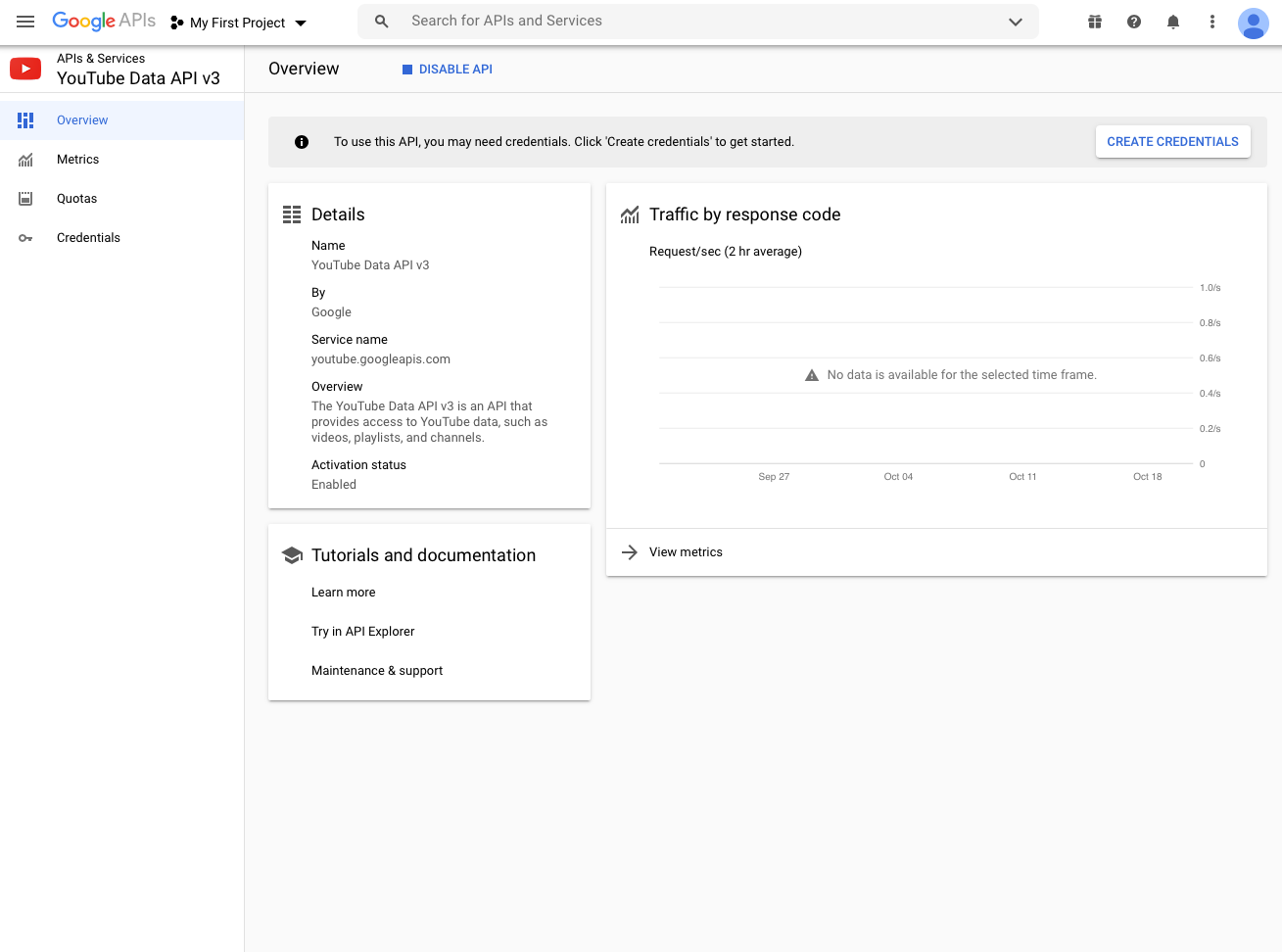Open View metrics link
This screenshot has height=952, width=1282.
(686, 552)
